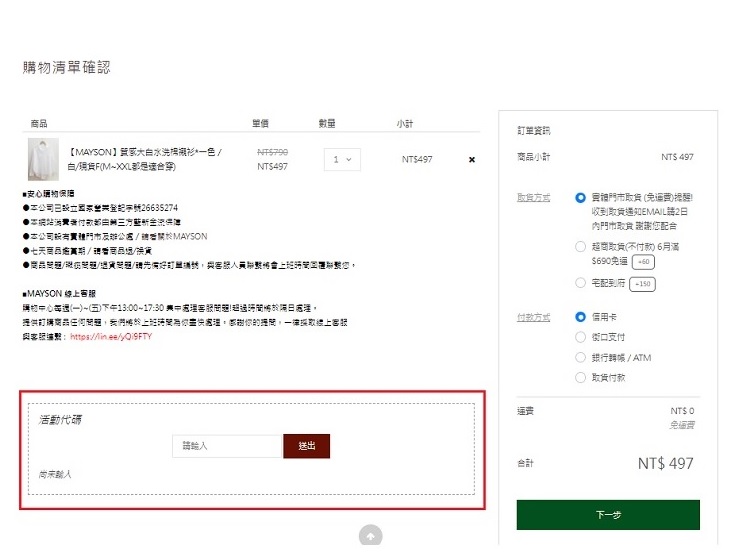
Task: Choose 超商取貨 convenience store pickup
Action: (581, 246)
